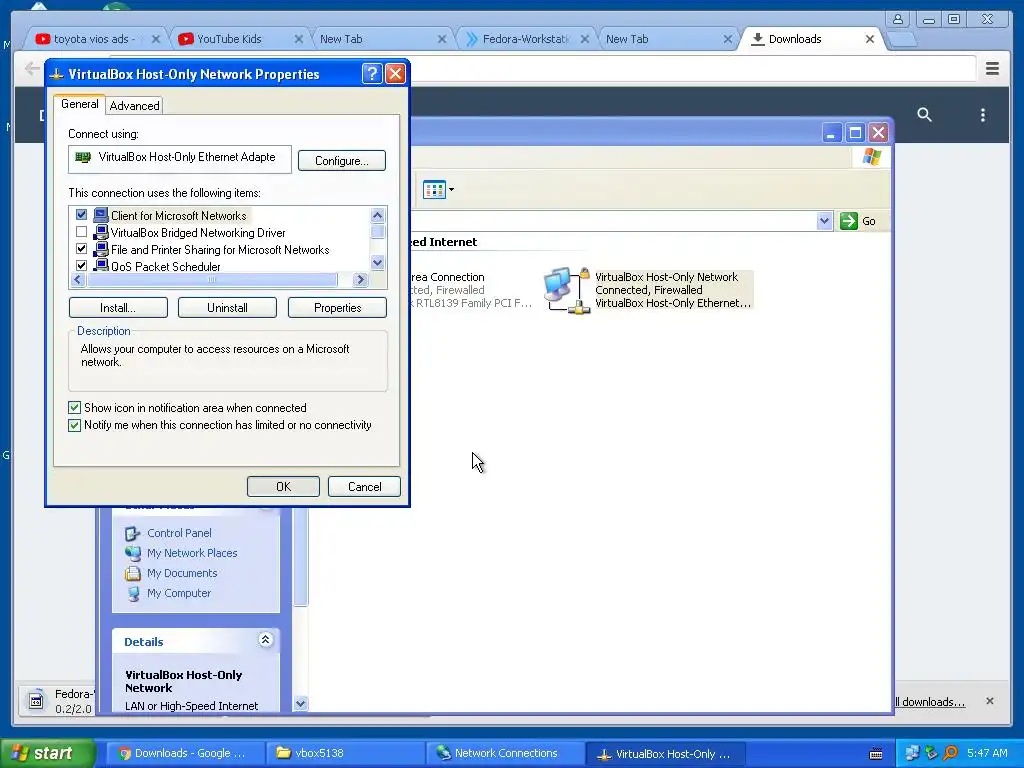Click the green Go arrow button

point(849,221)
